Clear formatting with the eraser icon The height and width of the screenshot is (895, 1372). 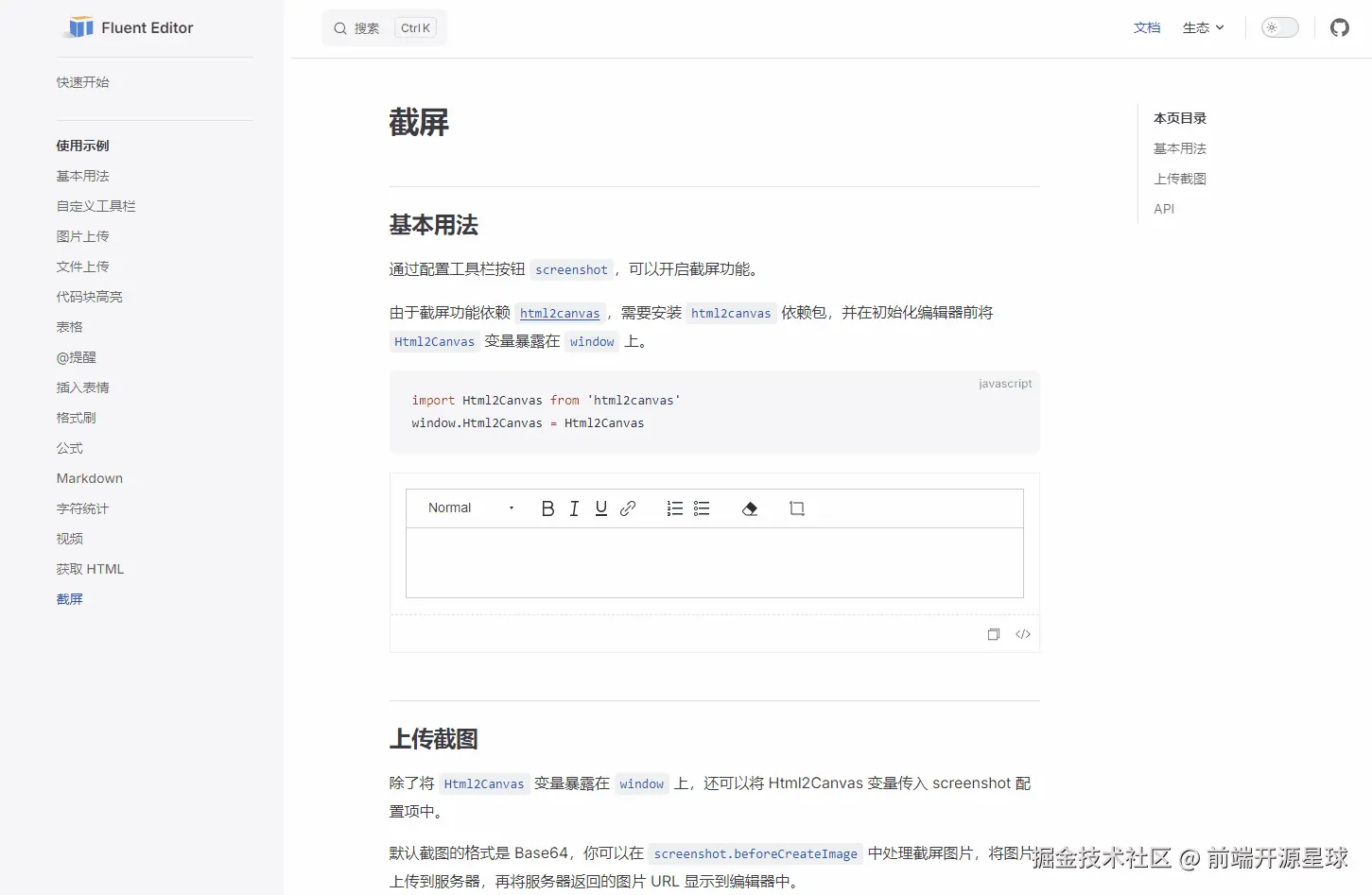pos(750,508)
